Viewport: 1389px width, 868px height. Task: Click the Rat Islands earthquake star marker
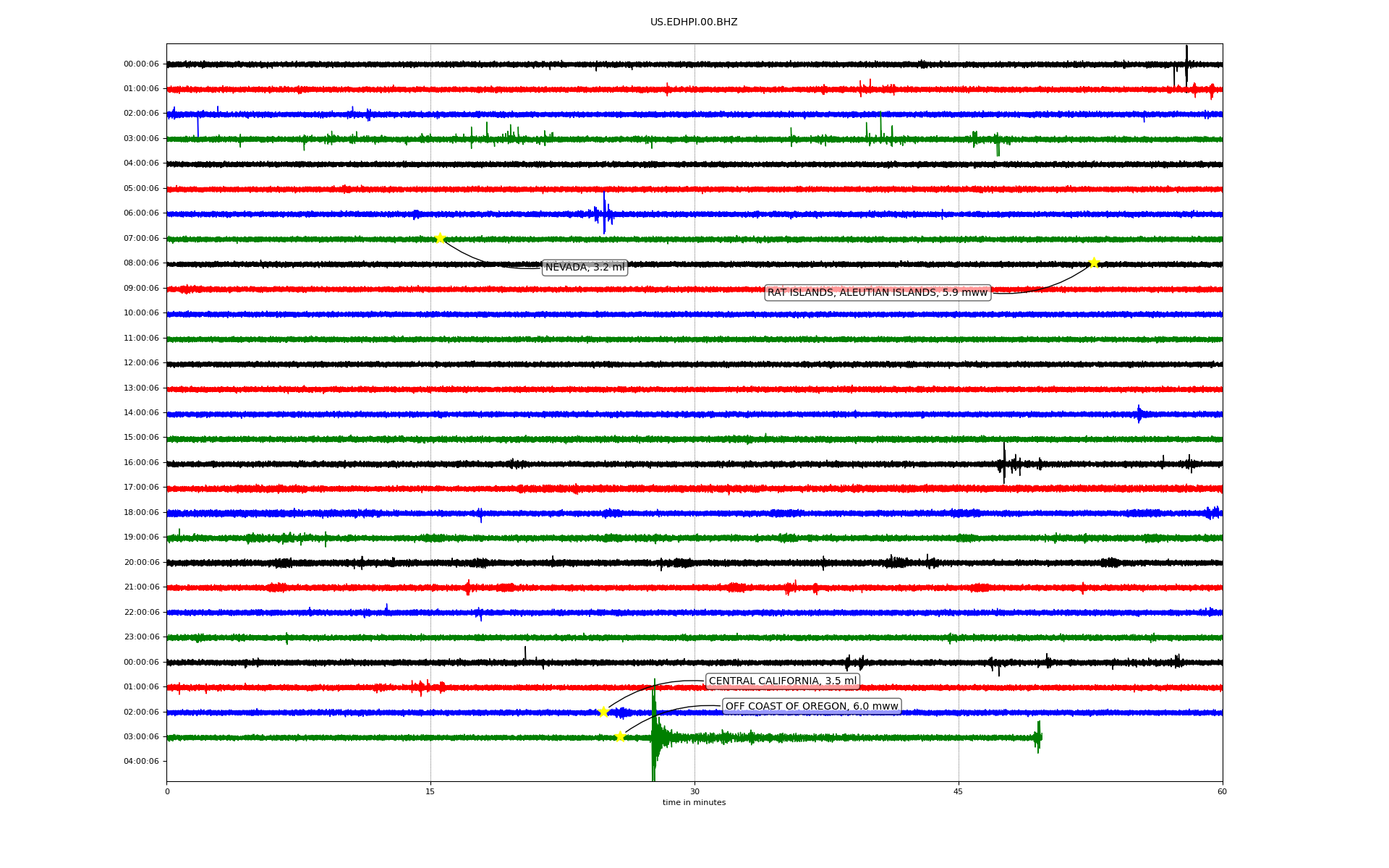(1094, 263)
